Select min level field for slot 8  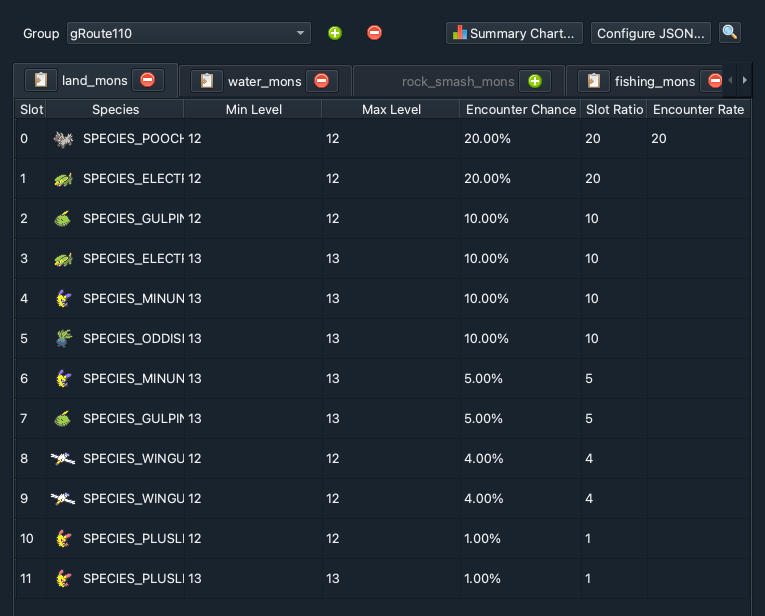click(x=253, y=458)
